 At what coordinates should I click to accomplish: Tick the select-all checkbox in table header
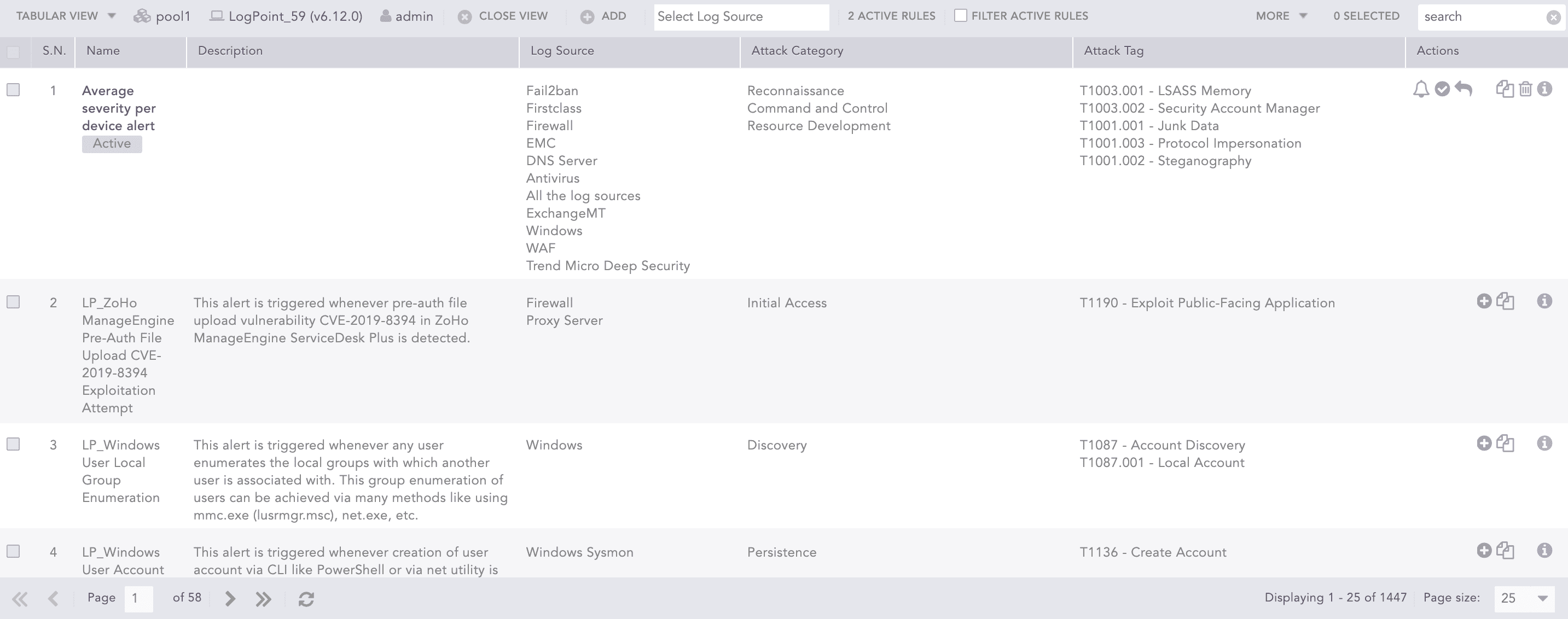coord(13,52)
